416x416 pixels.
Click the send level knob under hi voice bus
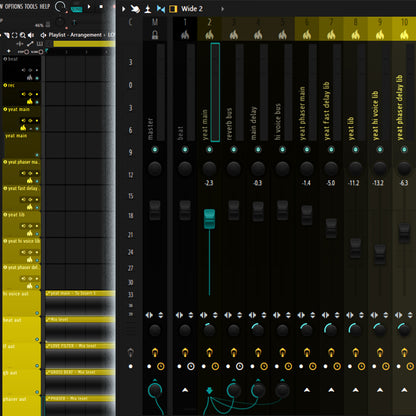[x=282, y=390]
